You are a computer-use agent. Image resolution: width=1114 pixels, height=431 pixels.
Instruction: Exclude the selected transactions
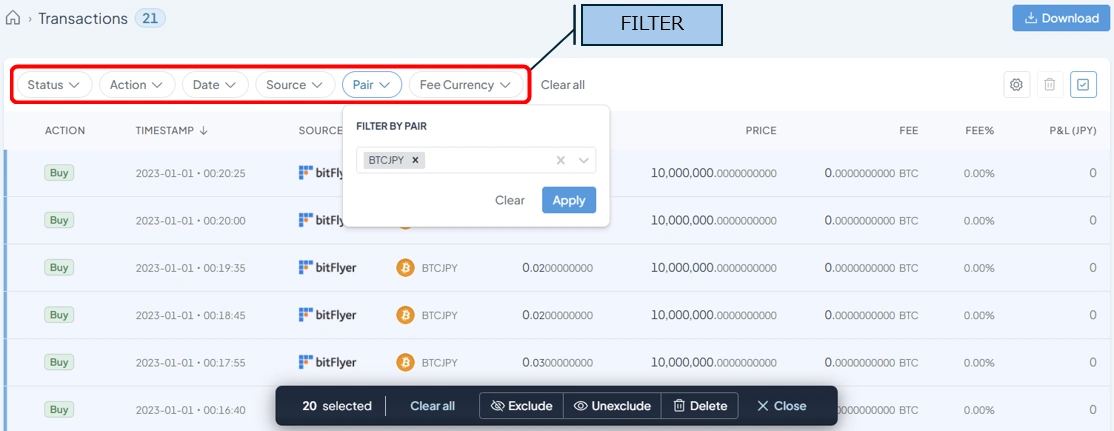(x=521, y=406)
